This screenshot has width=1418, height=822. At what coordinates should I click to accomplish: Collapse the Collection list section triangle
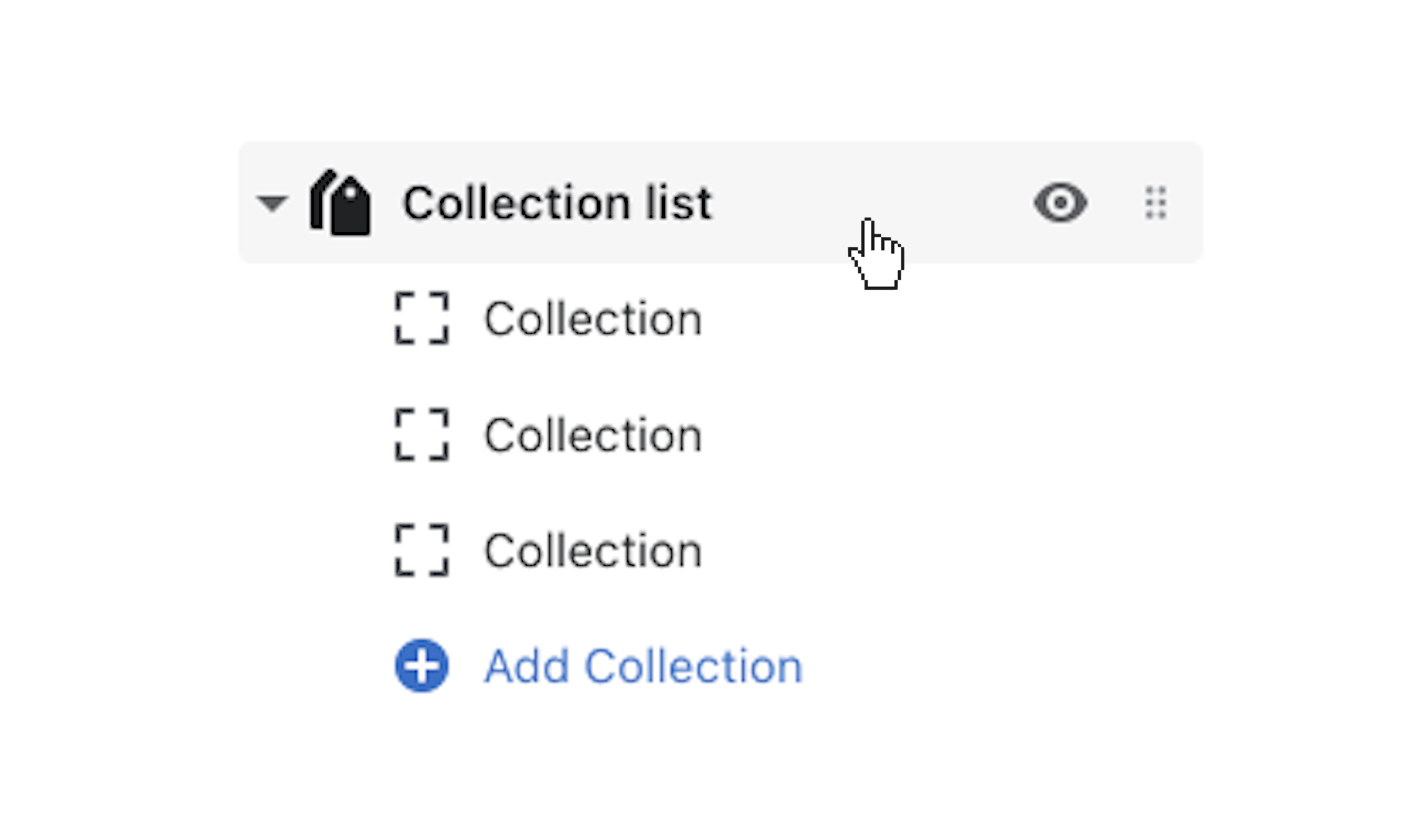pyautogui.click(x=272, y=204)
